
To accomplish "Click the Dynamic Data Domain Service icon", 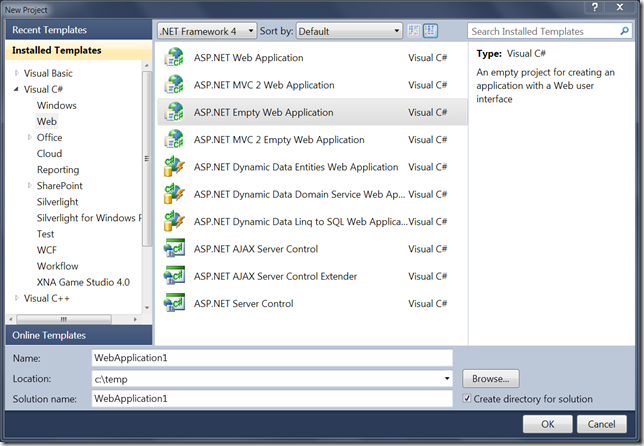I will pos(174,194).
